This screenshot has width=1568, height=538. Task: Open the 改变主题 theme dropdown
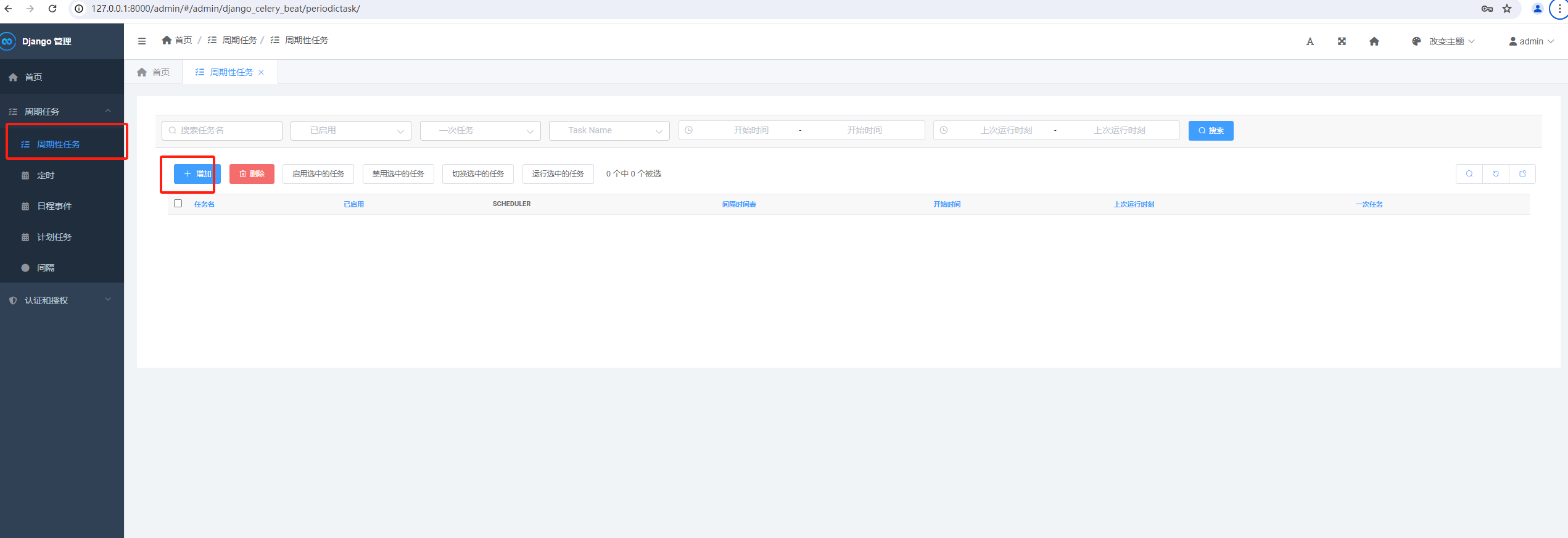pos(1443,41)
